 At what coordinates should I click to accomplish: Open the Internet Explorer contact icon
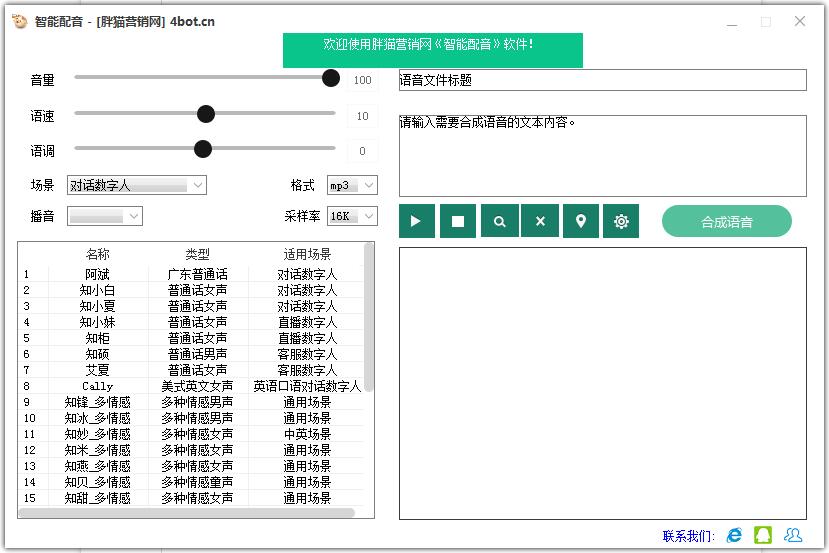tap(735, 535)
